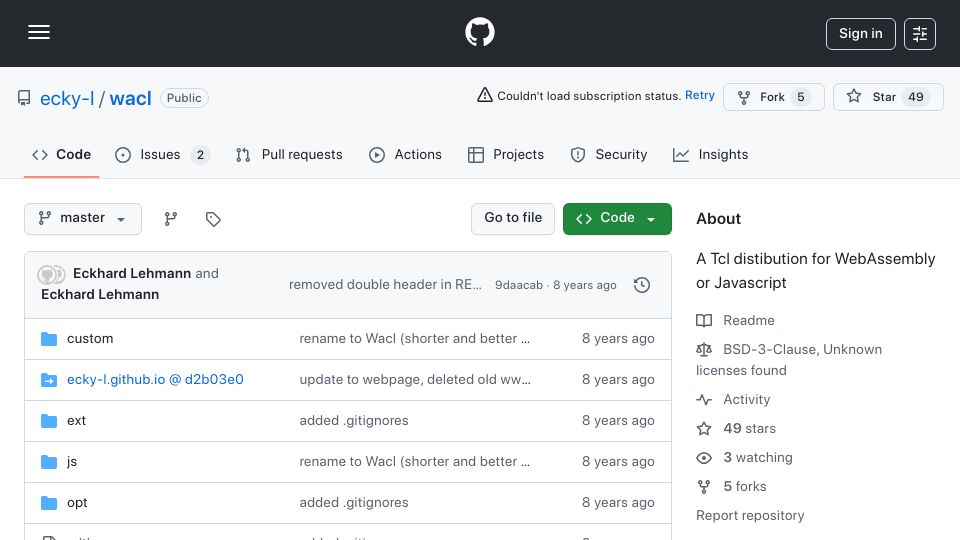
Task: Click the js folder icon
Action: click(x=49, y=462)
